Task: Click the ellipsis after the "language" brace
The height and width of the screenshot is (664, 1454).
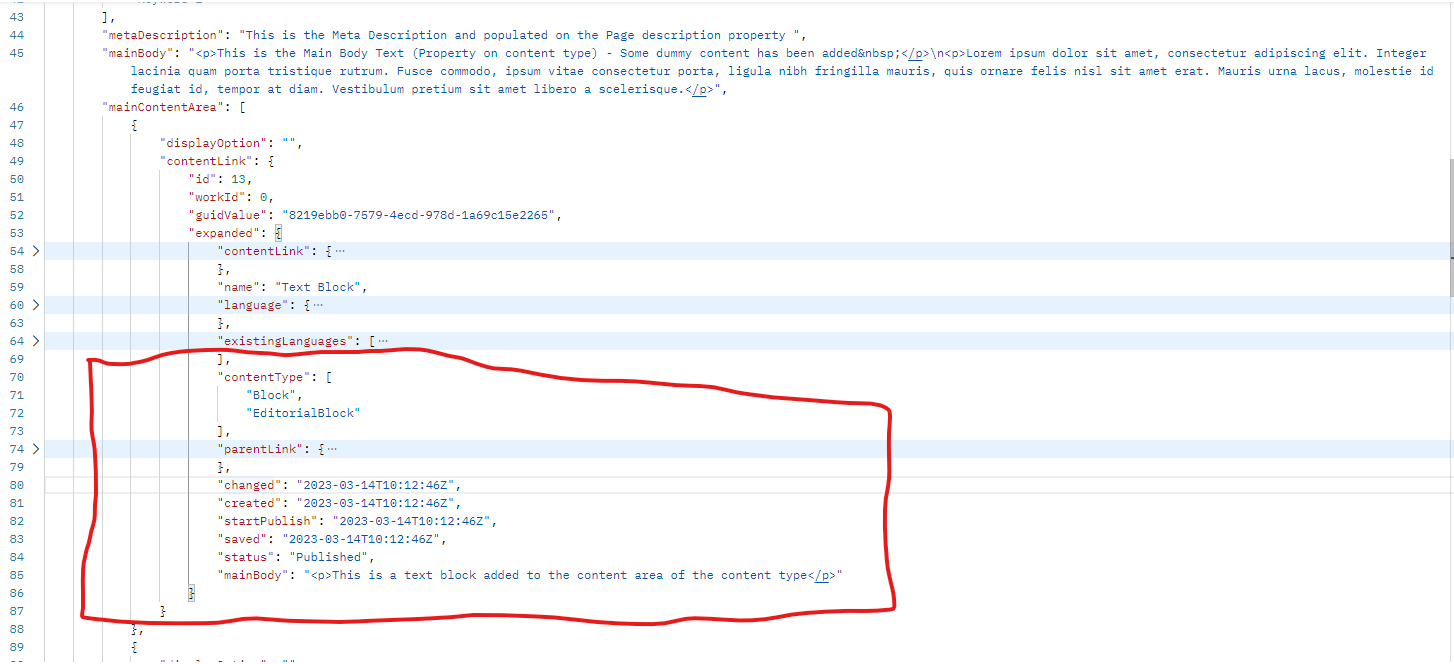Action: point(319,305)
